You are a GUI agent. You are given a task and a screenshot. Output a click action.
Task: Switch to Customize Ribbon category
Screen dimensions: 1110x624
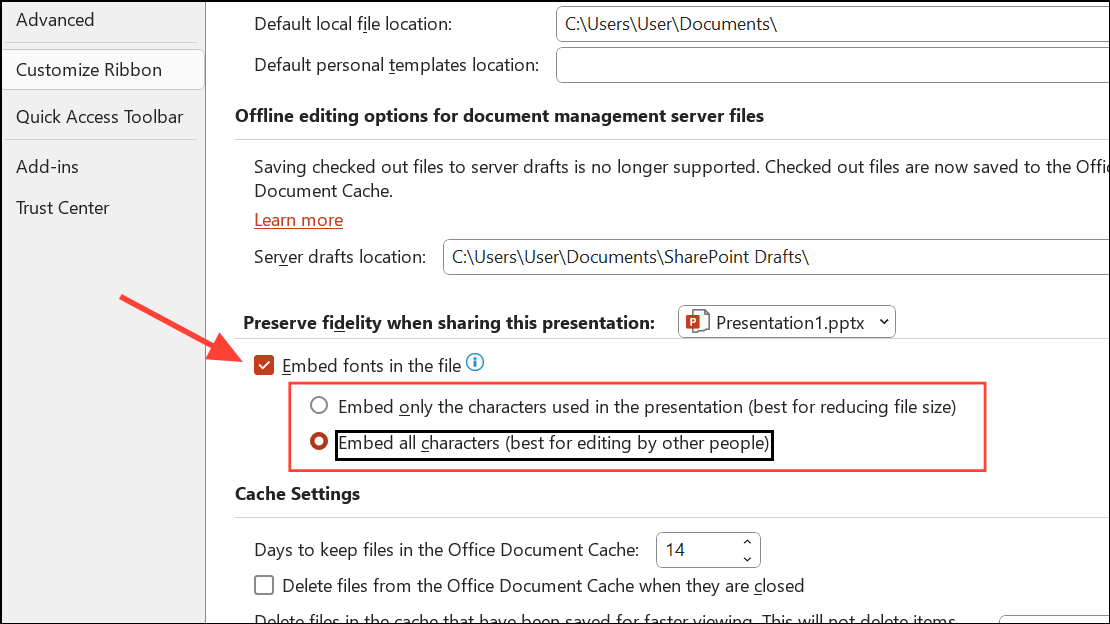89,70
